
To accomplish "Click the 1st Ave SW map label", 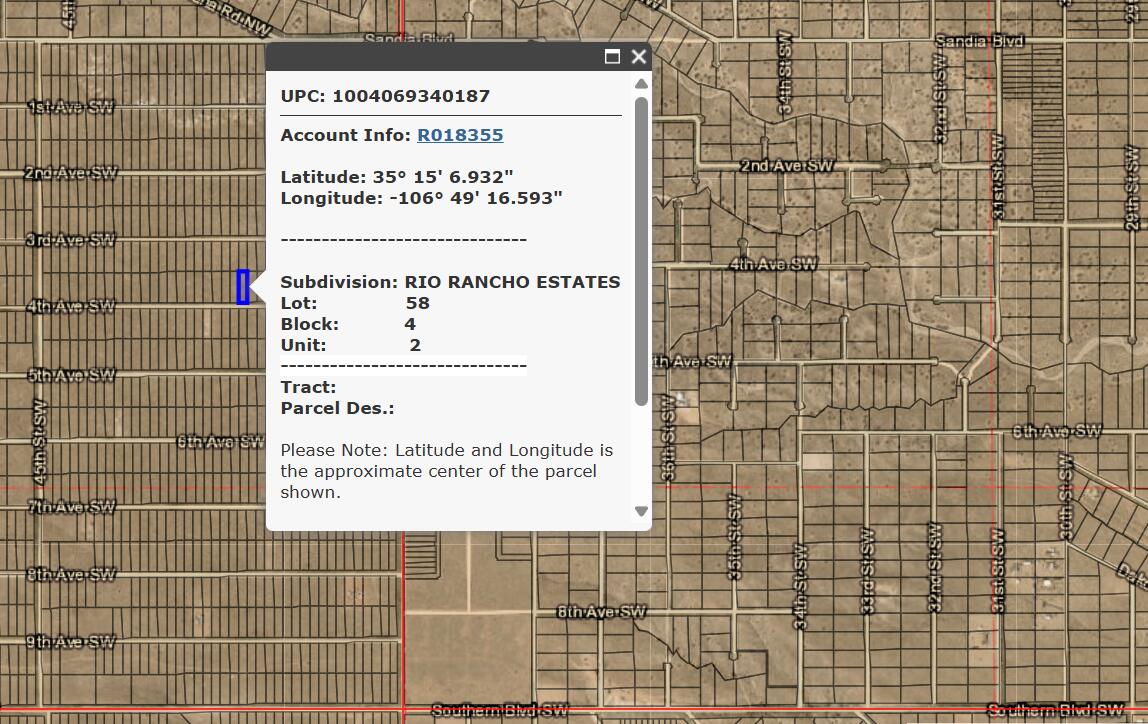I will point(71,107).
